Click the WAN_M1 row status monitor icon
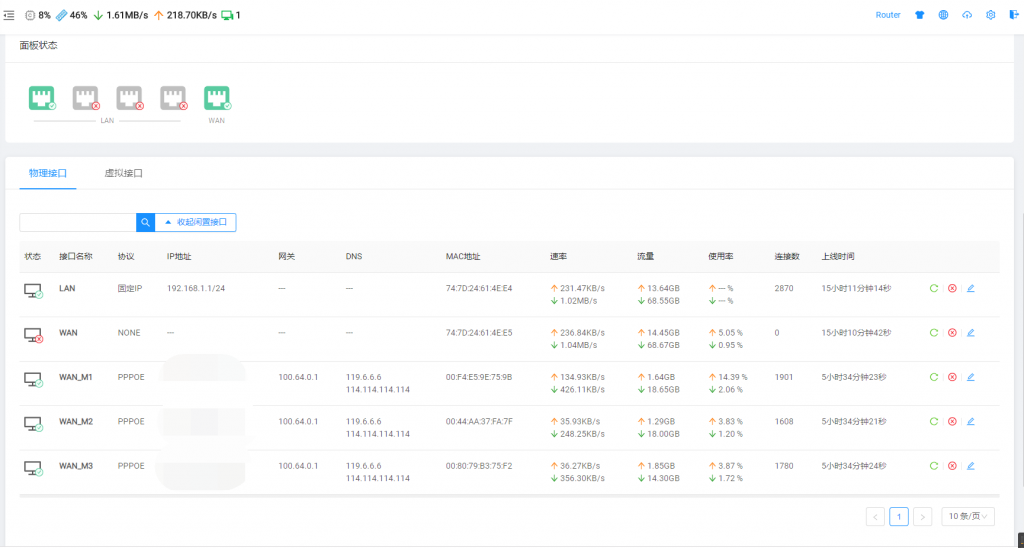Viewport: 1024px width, 548px height. (33, 380)
